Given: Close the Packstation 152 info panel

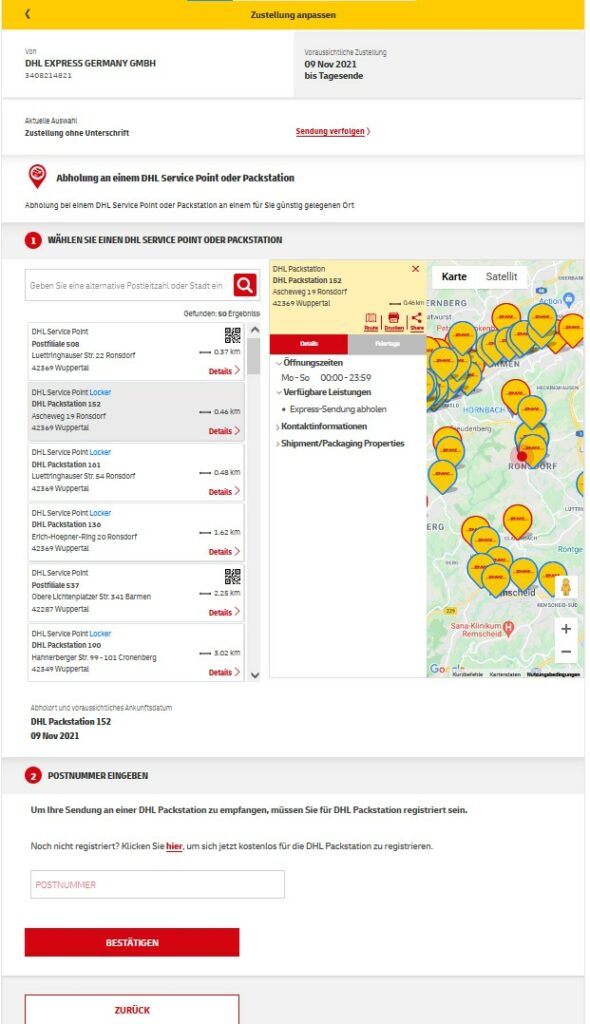Looking at the screenshot, I should click(416, 269).
